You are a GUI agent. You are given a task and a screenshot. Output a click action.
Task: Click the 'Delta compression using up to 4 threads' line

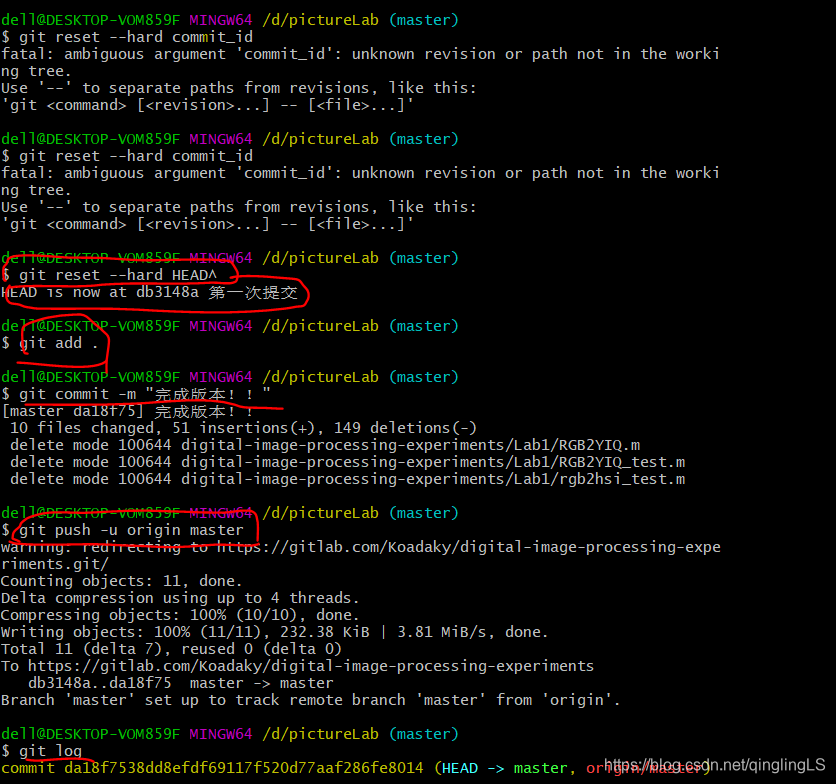pos(180,598)
